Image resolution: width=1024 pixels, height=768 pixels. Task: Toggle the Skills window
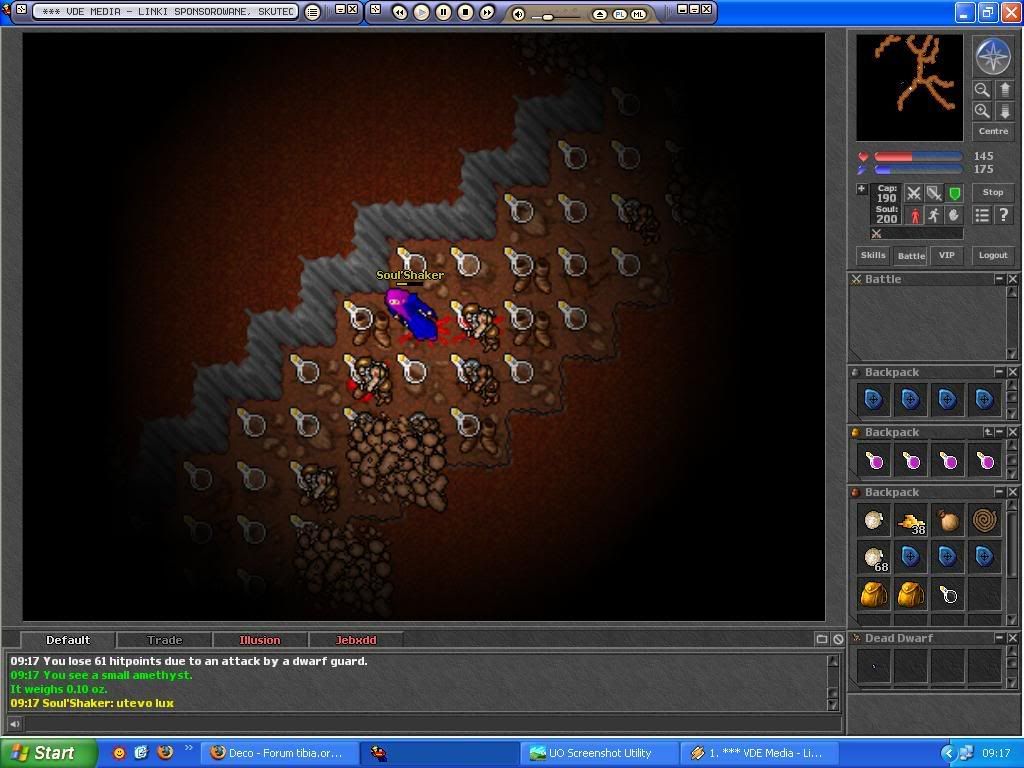point(872,255)
